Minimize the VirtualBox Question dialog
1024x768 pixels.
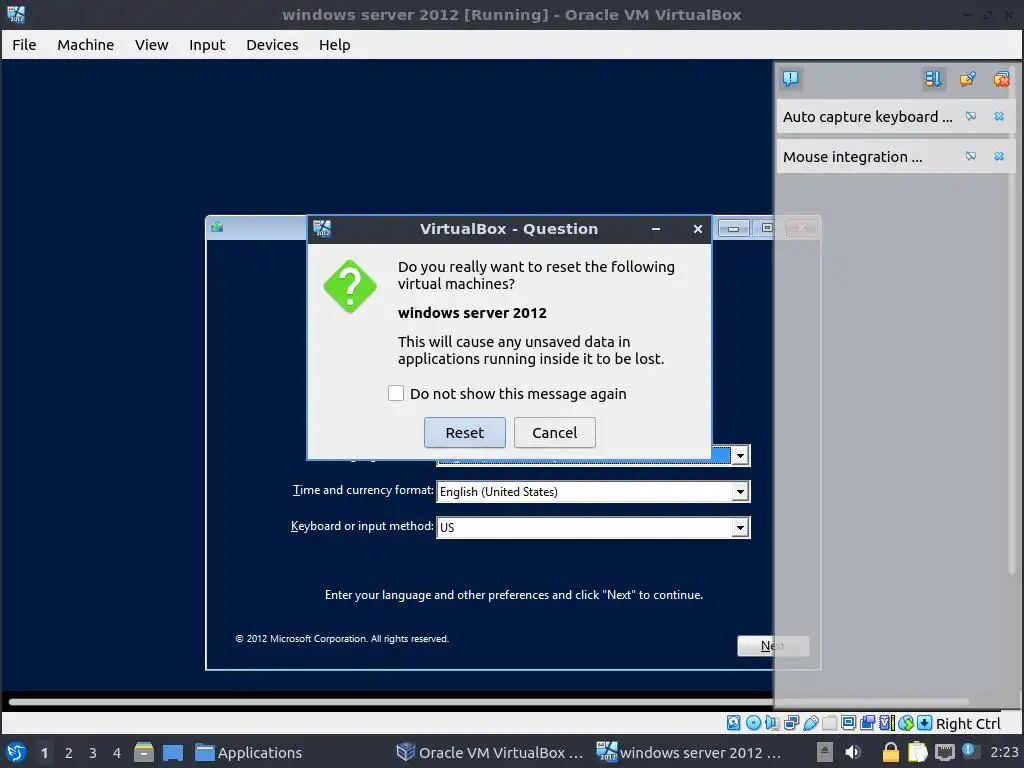coord(656,229)
